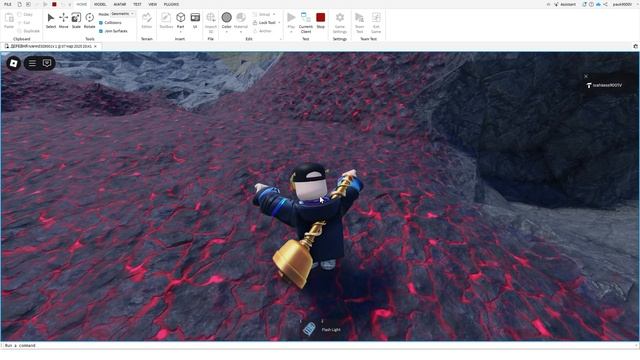Open Game Settings

pos(340,22)
